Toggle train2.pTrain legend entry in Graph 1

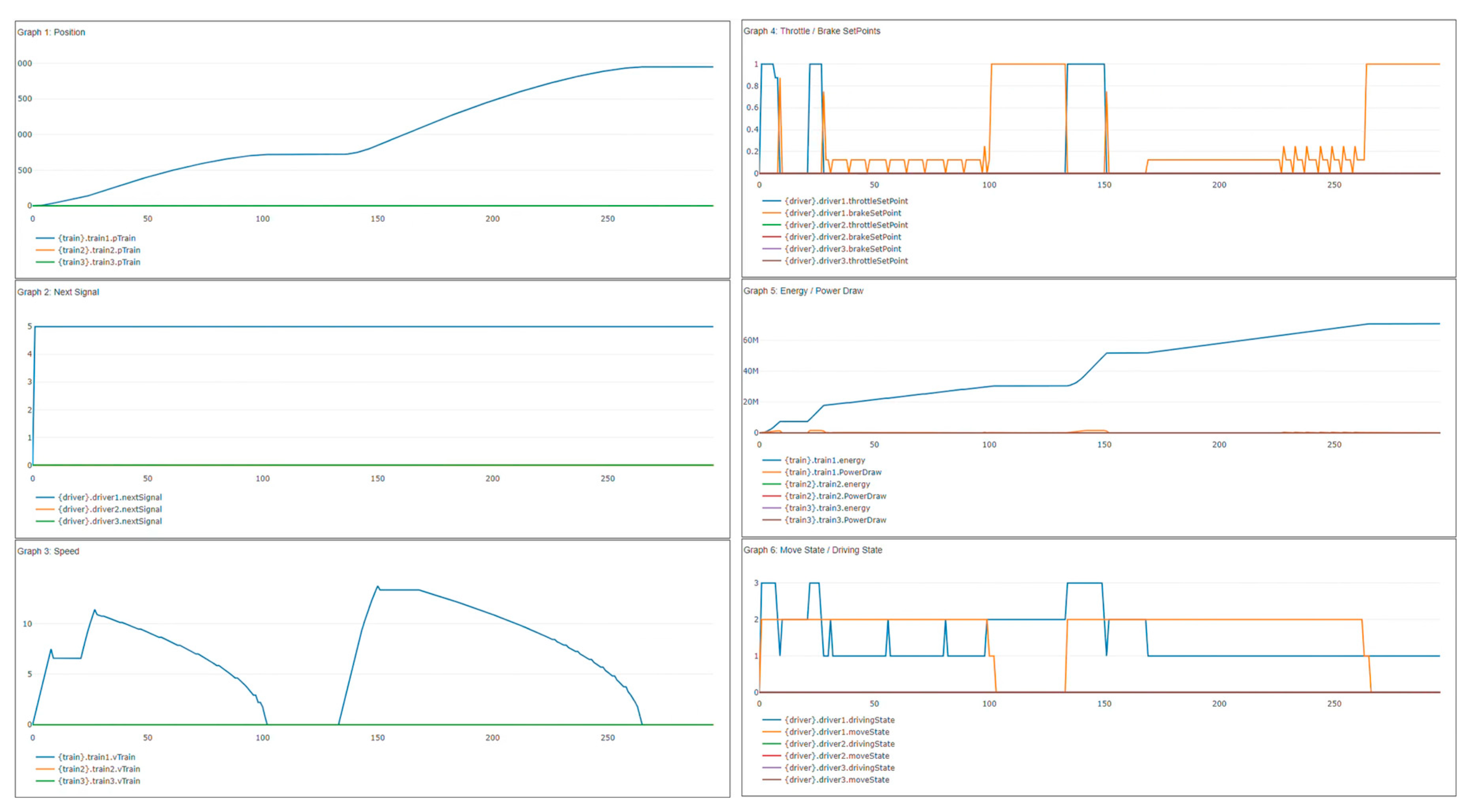(x=88, y=250)
